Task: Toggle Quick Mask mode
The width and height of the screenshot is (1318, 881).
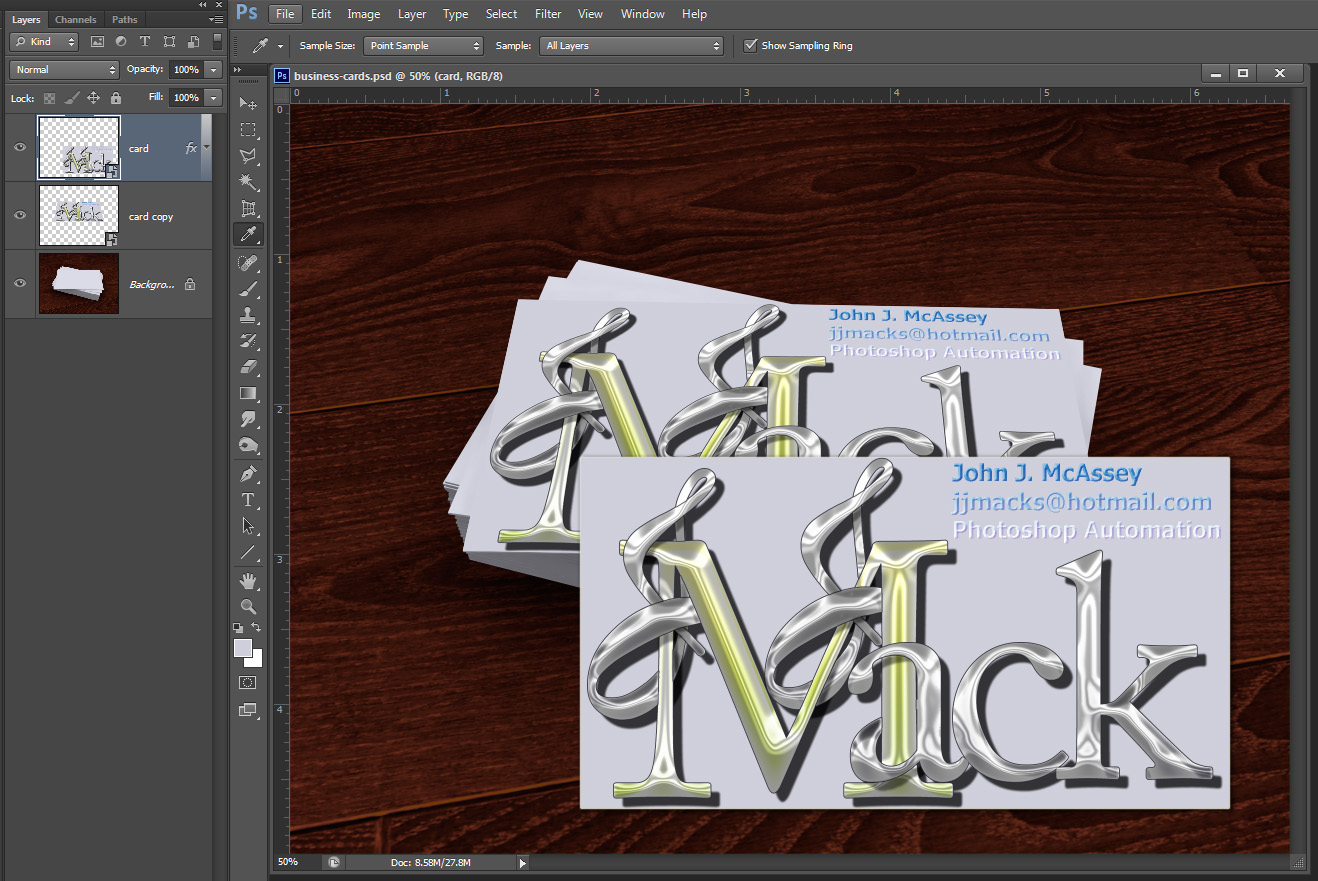Action: point(248,683)
